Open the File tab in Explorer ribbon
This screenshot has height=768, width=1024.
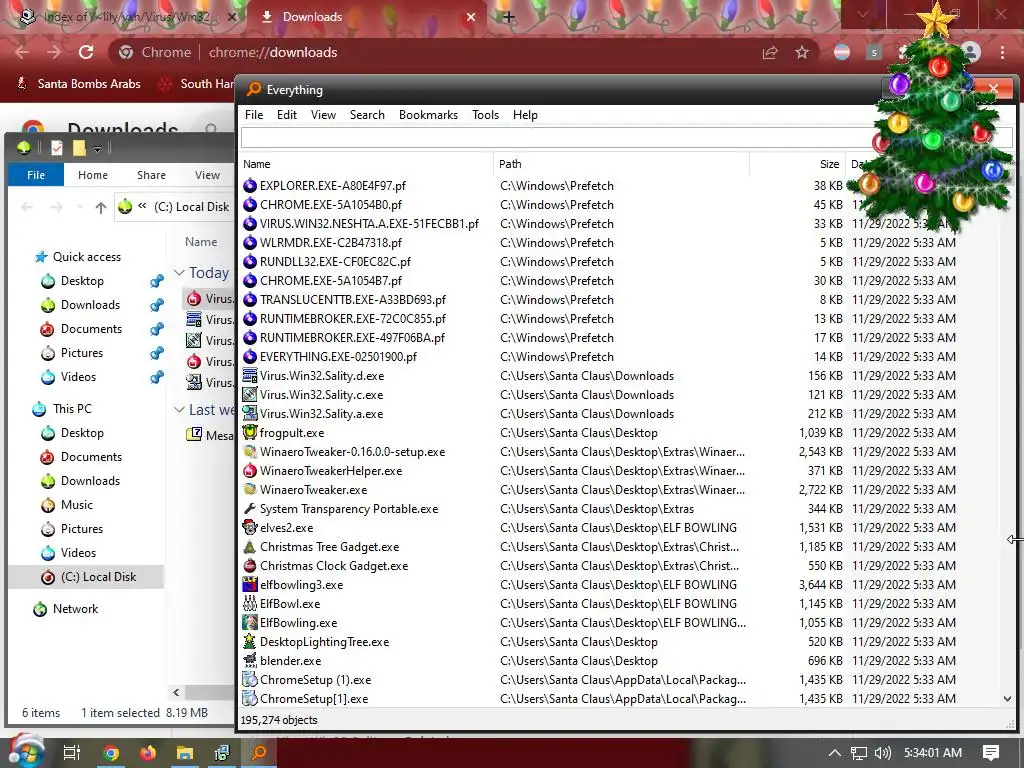tap(36, 175)
